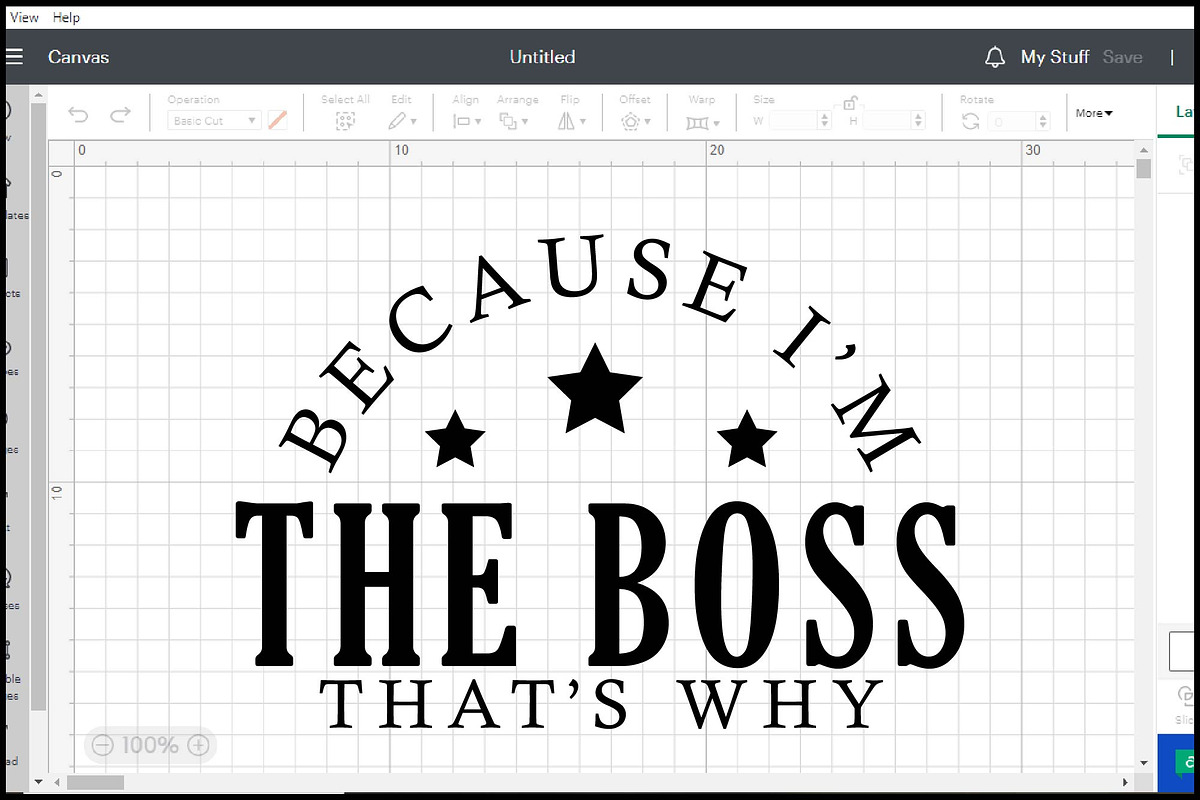Click the canvas vertical scrollbar thumb

[1144, 168]
